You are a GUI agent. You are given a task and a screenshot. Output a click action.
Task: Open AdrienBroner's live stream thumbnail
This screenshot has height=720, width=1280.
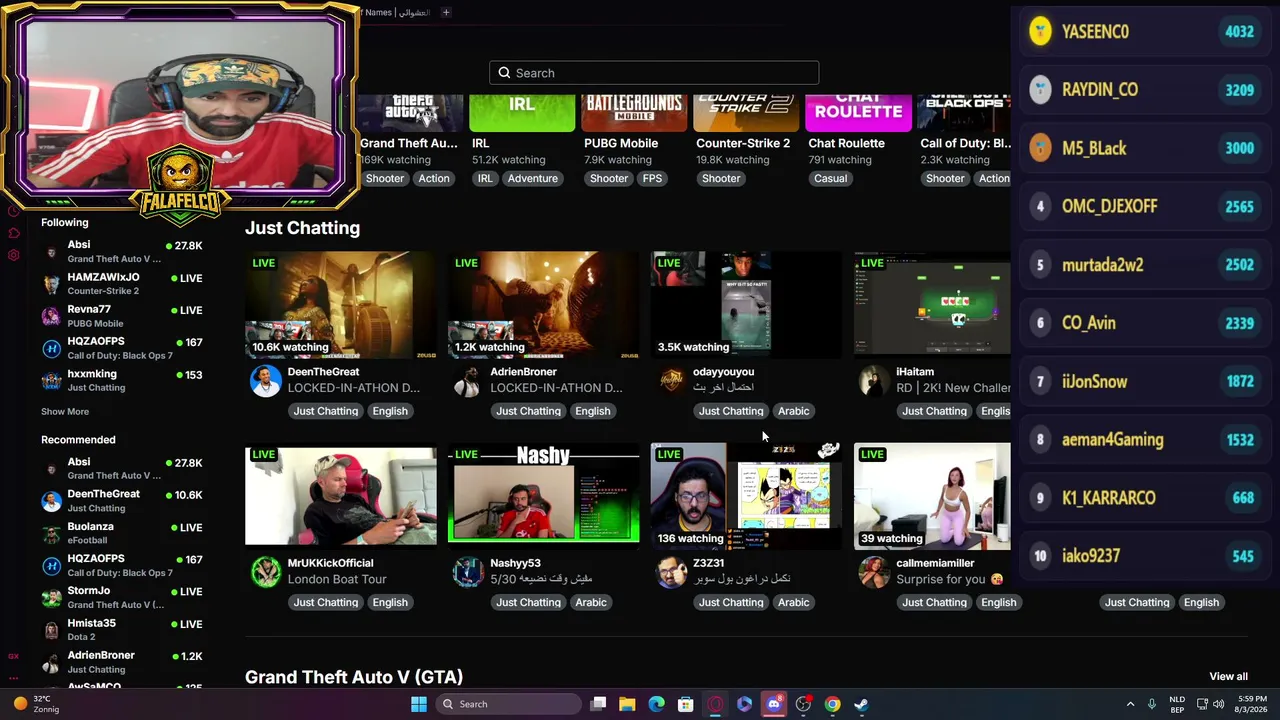[x=544, y=305]
